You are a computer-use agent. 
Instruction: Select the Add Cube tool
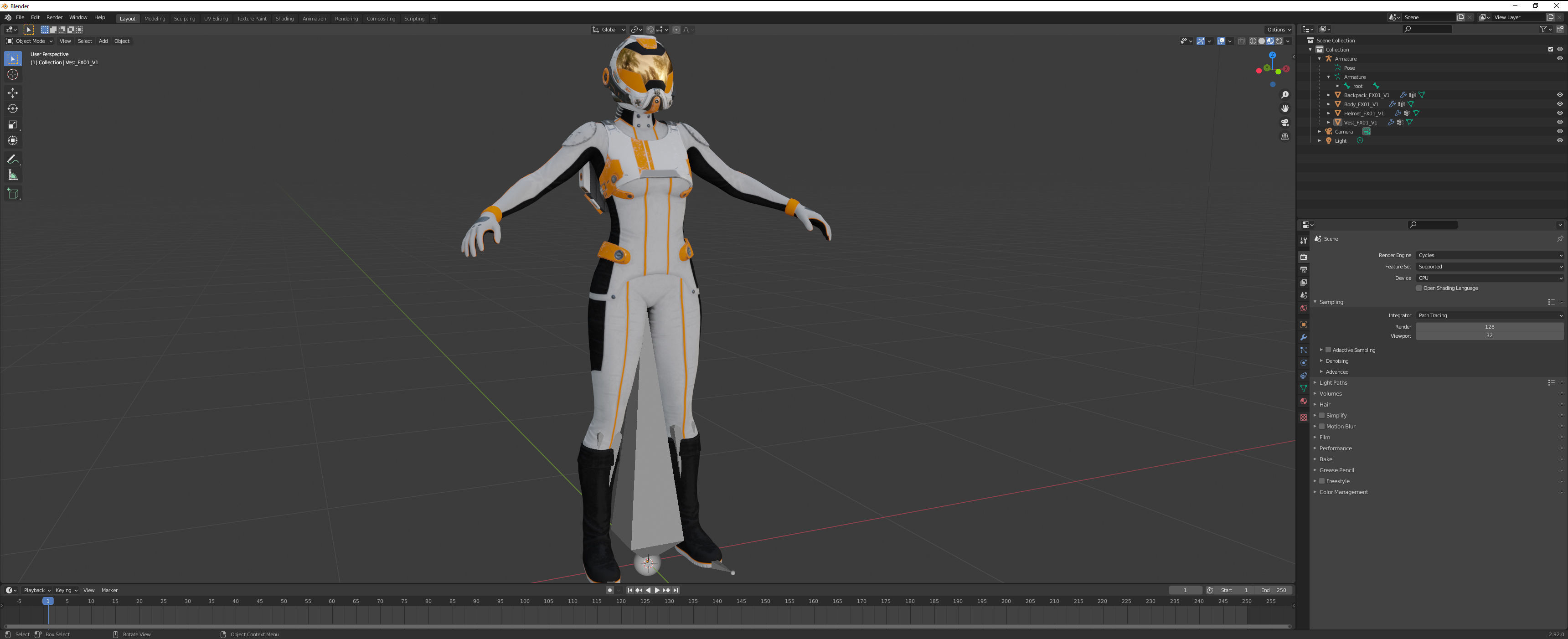pyautogui.click(x=13, y=194)
